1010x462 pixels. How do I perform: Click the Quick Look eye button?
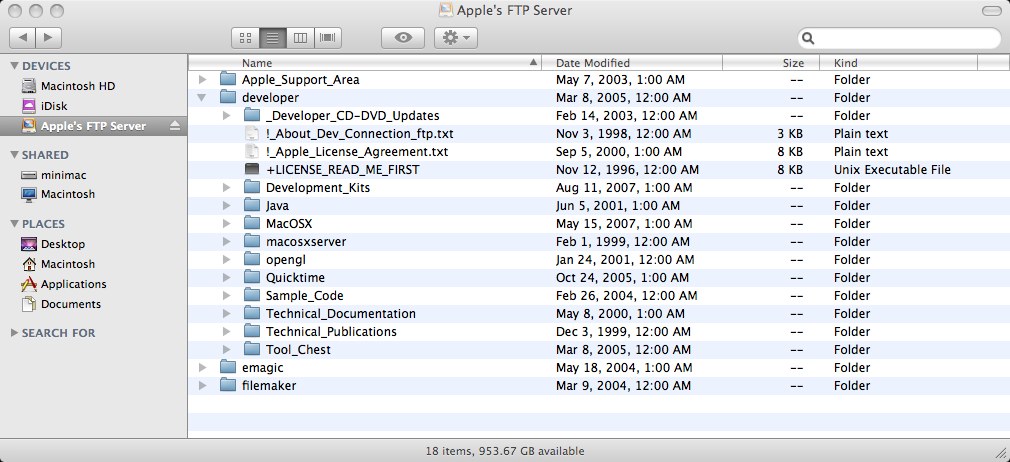click(403, 38)
